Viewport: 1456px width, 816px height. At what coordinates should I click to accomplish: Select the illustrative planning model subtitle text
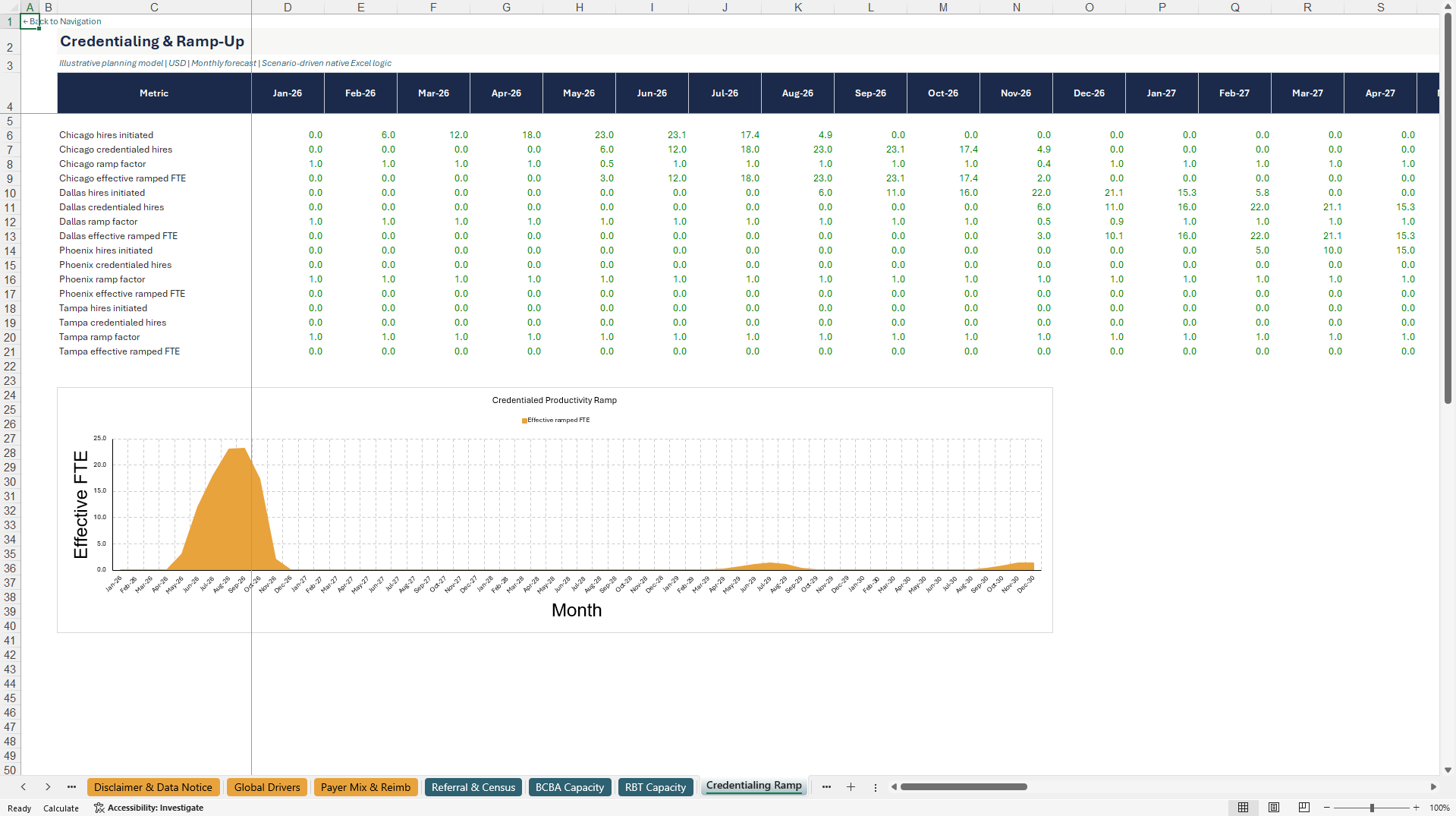[225, 63]
